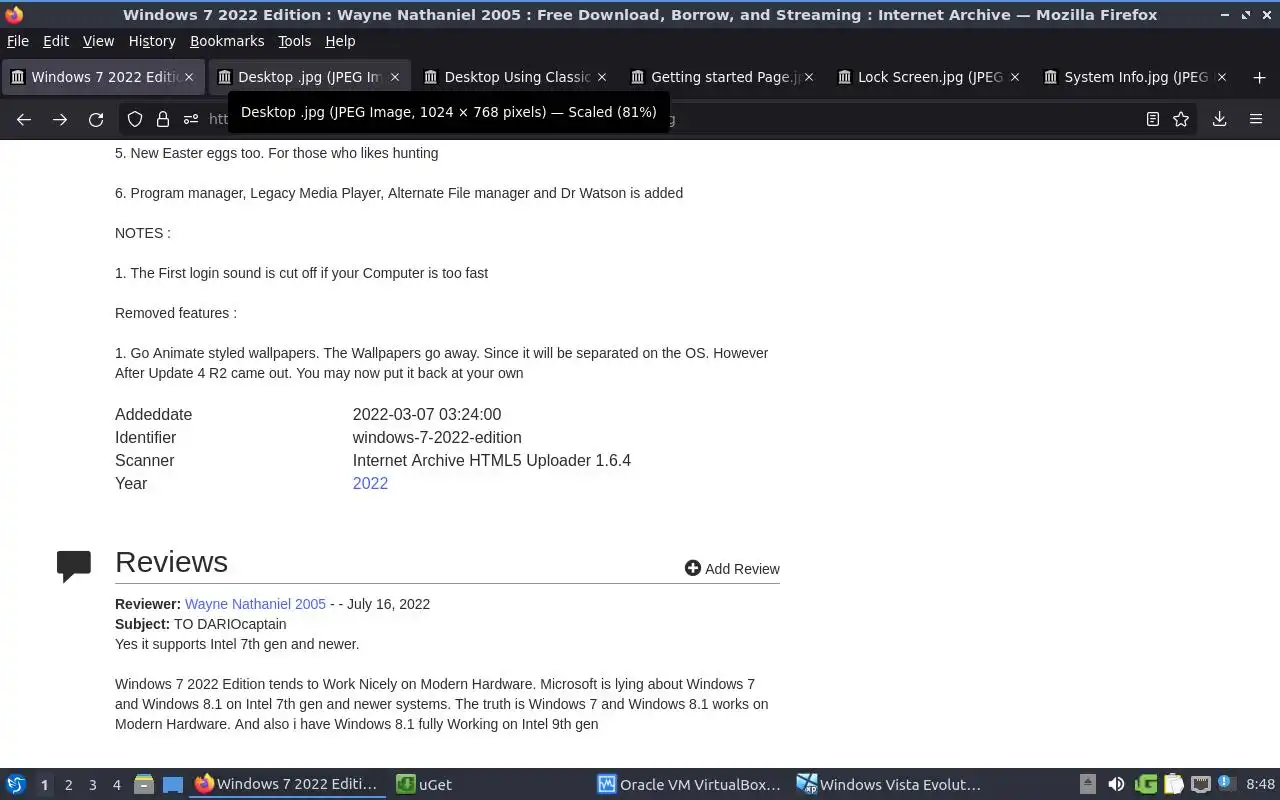Open the View menu
The height and width of the screenshot is (800, 1280).
tap(98, 41)
